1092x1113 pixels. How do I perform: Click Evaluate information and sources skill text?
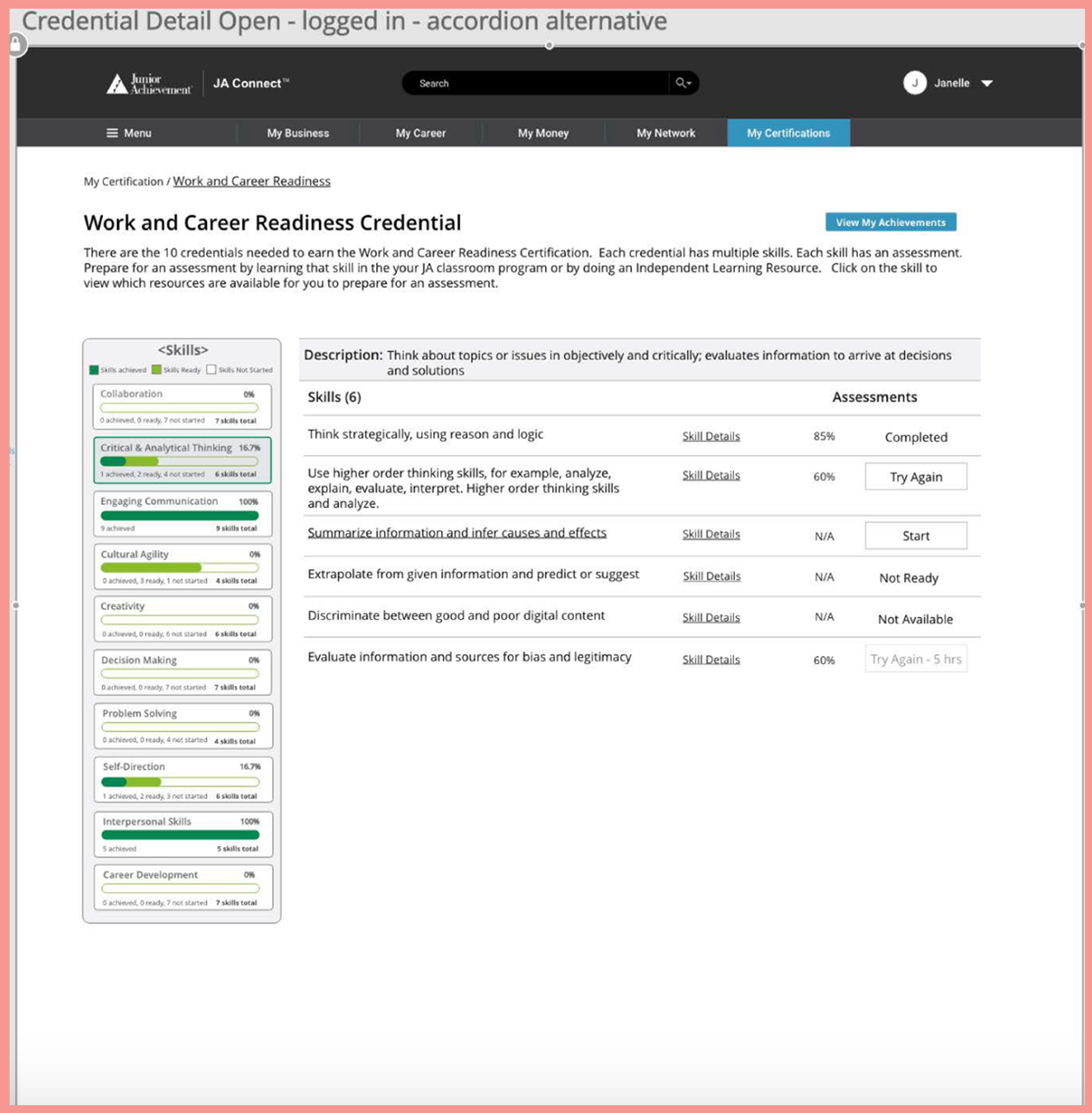(x=469, y=657)
